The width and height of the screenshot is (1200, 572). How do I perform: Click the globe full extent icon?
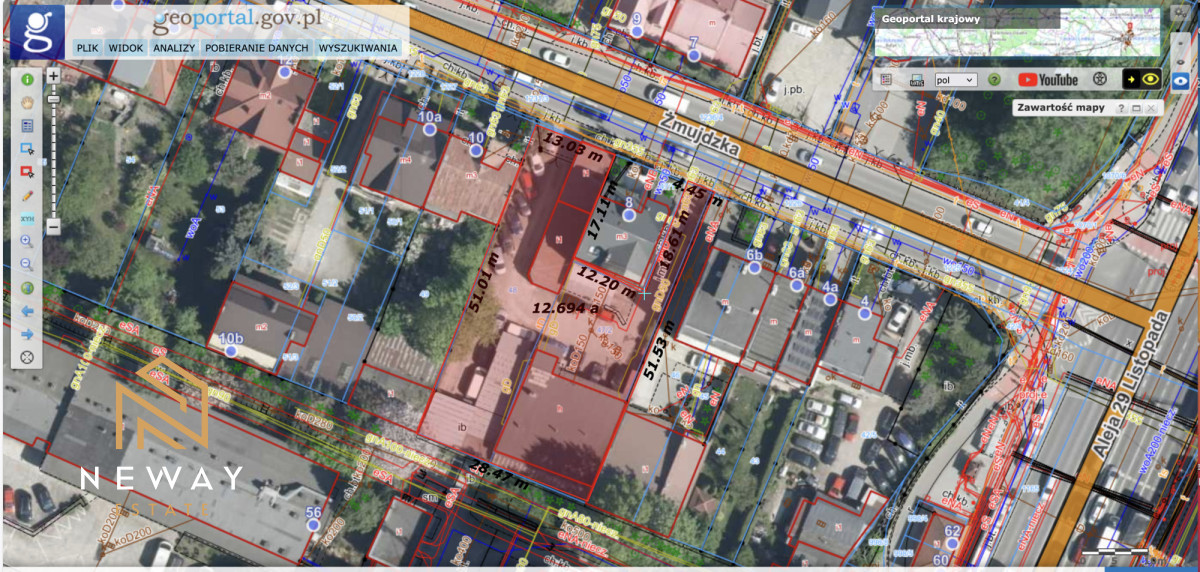[x=27, y=287]
